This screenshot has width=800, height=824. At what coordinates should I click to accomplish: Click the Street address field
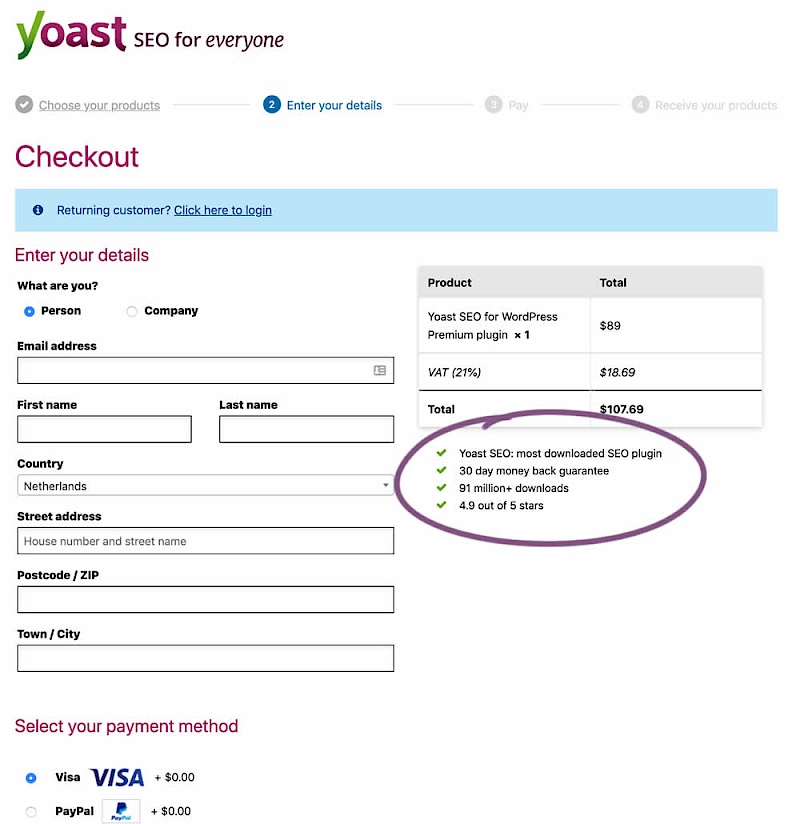click(205, 541)
